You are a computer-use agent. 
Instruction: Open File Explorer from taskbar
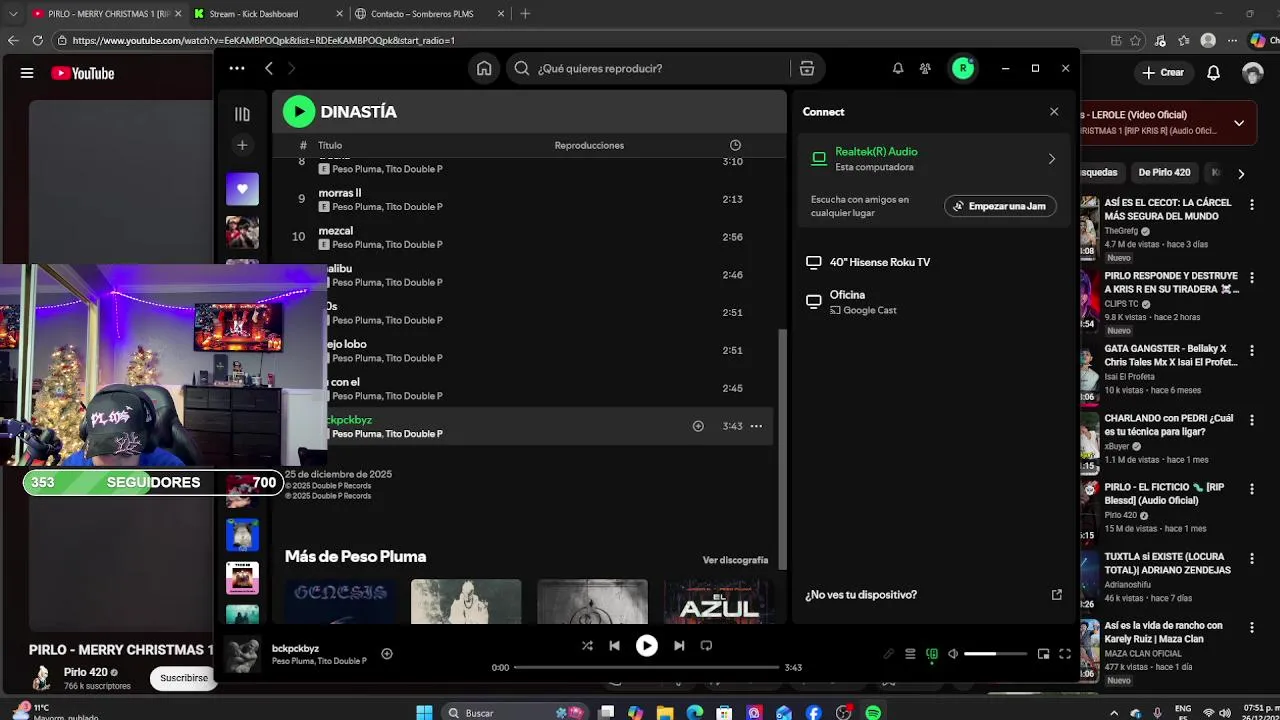coord(665,712)
